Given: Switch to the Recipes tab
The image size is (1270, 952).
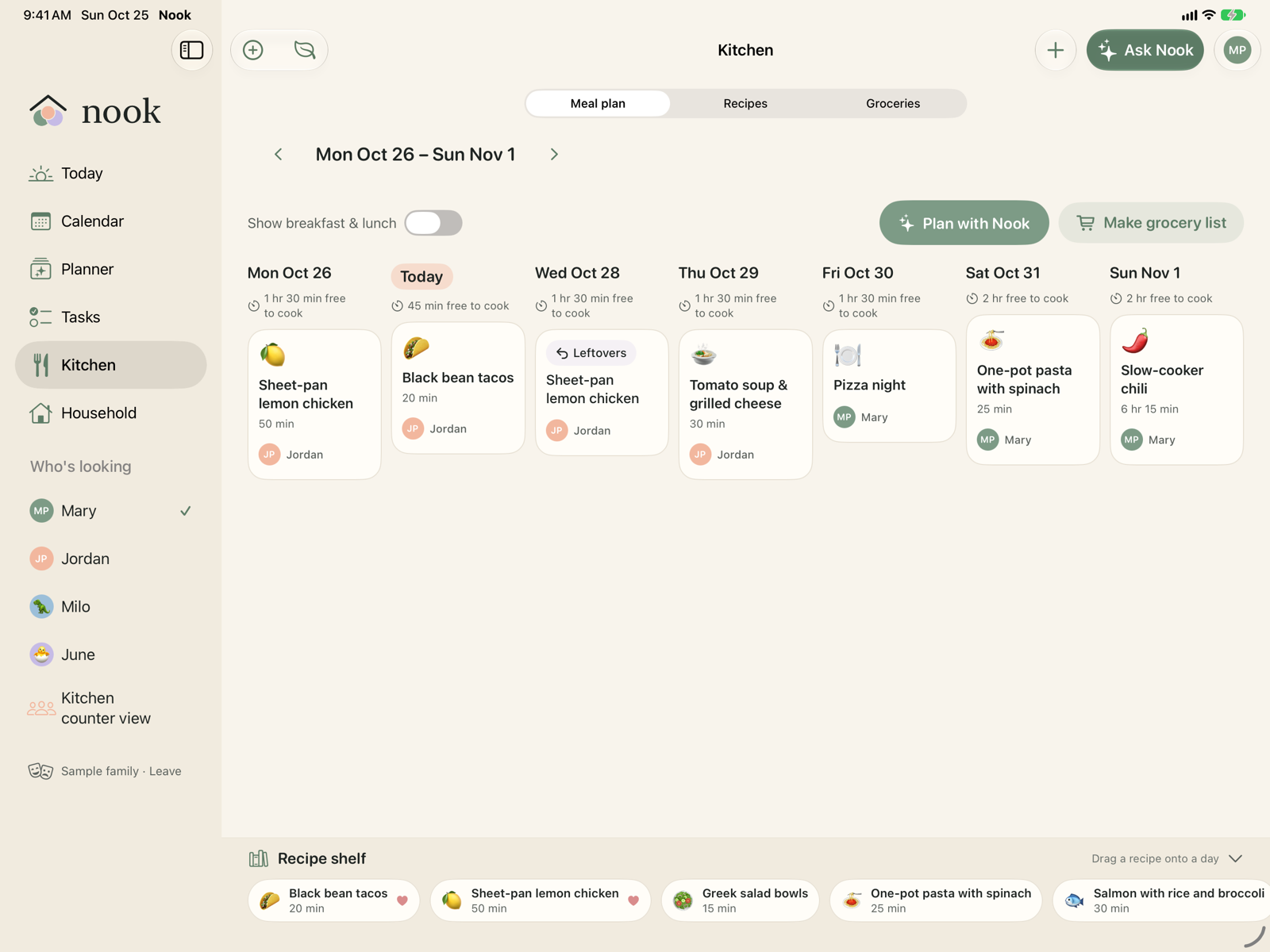Looking at the screenshot, I should (745, 103).
